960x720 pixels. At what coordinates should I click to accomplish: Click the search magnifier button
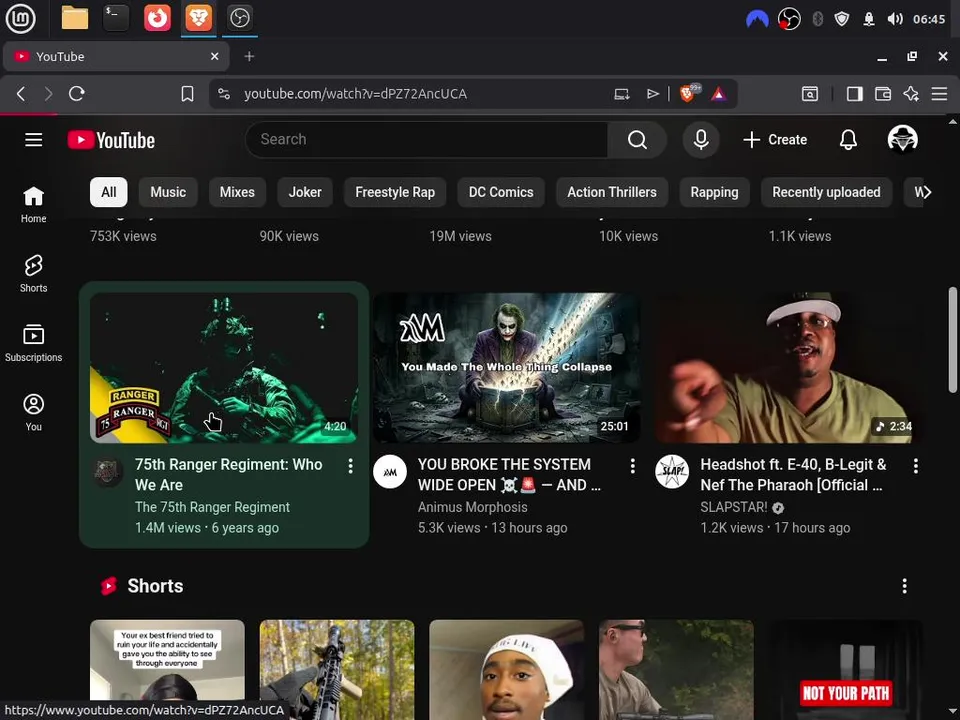(x=637, y=140)
